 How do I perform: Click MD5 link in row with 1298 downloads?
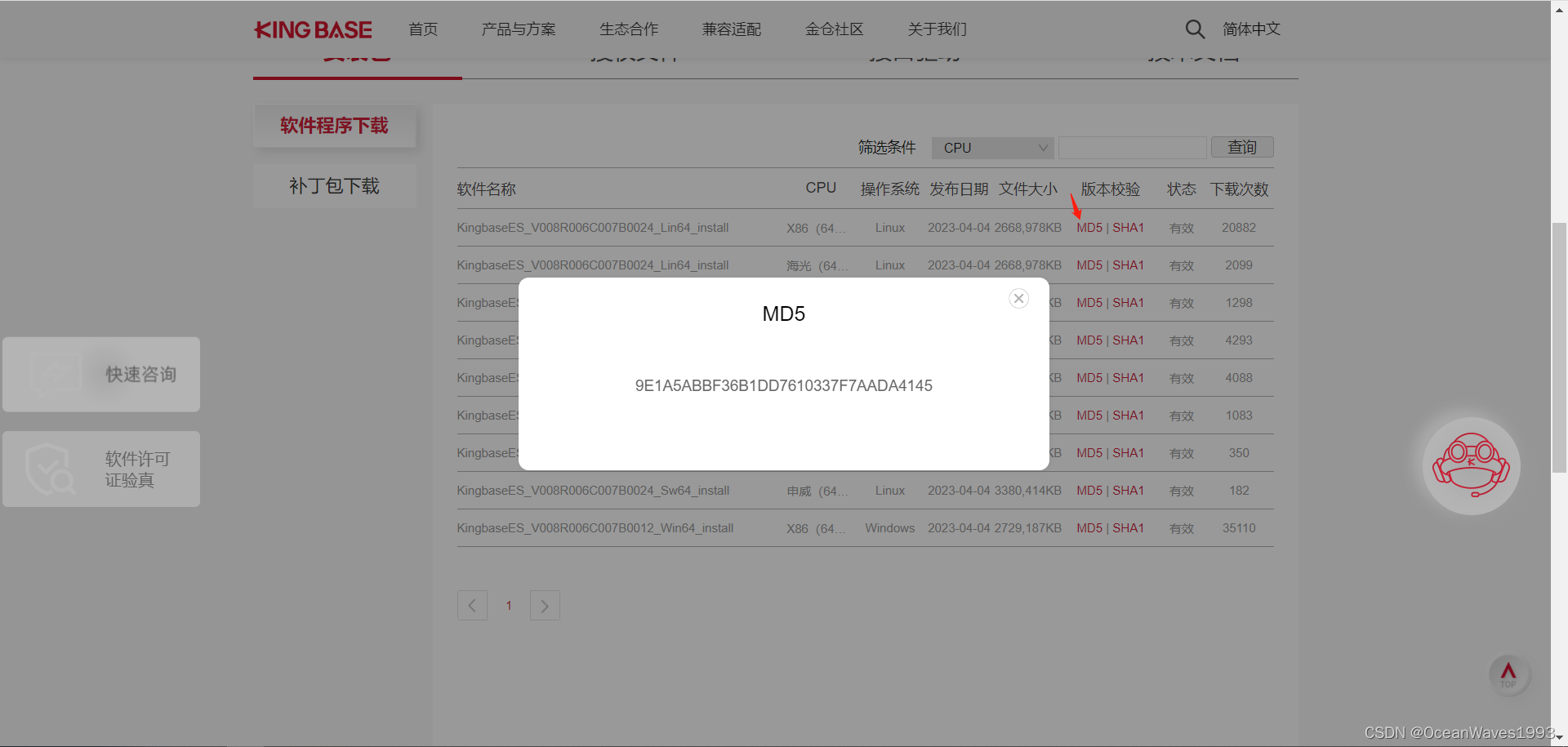[x=1089, y=303]
